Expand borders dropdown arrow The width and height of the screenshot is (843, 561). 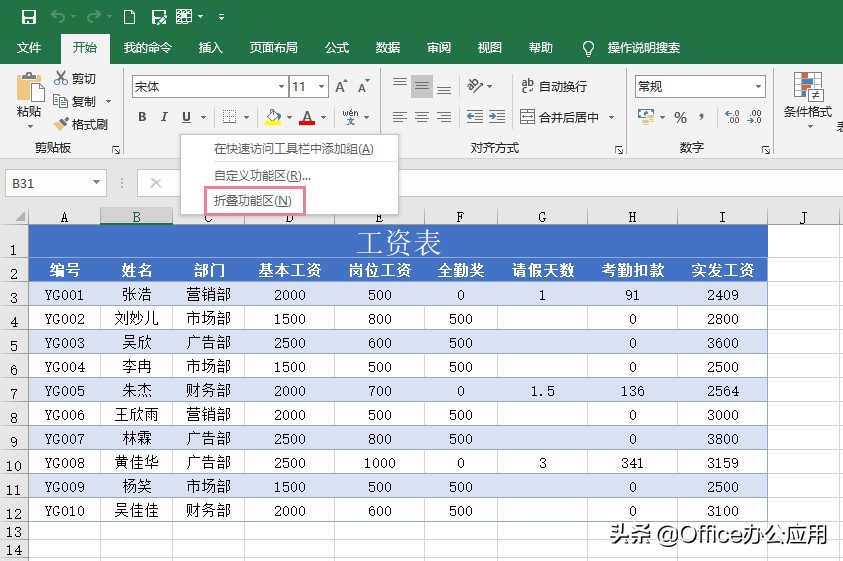click(246, 117)
